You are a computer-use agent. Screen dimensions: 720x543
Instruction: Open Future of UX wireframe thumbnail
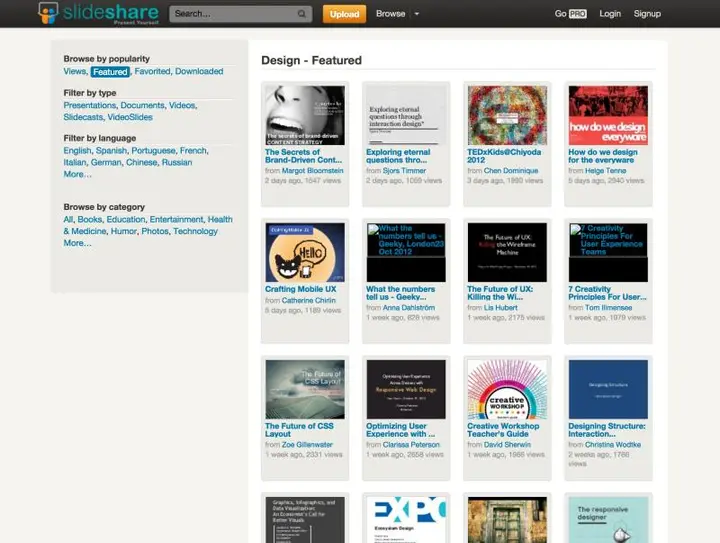[507, 252]
